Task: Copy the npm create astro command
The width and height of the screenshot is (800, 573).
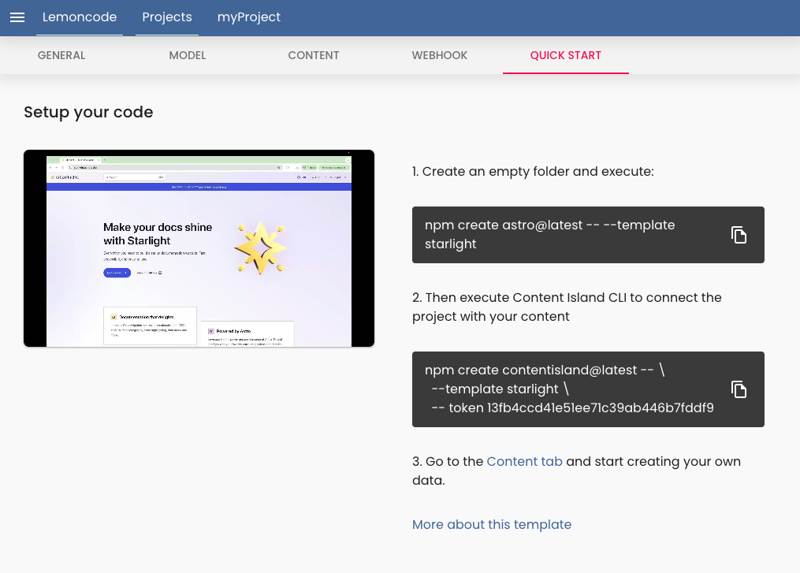Action: point(738,235)
